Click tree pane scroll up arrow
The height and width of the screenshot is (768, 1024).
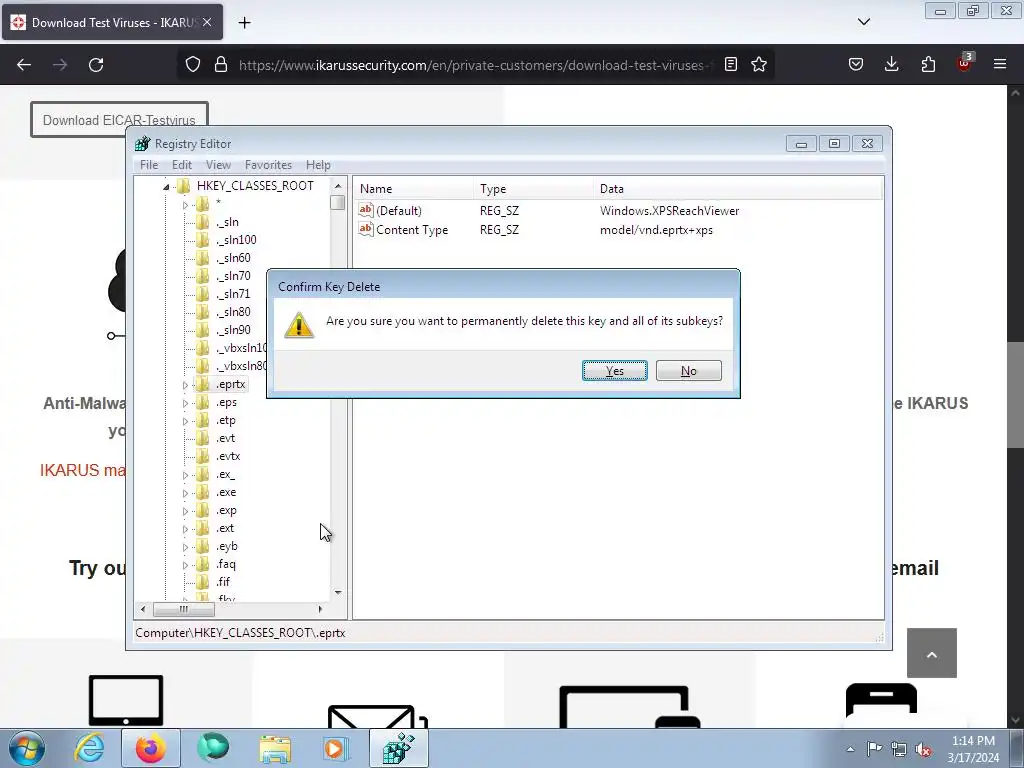click(x=338, y=186)
